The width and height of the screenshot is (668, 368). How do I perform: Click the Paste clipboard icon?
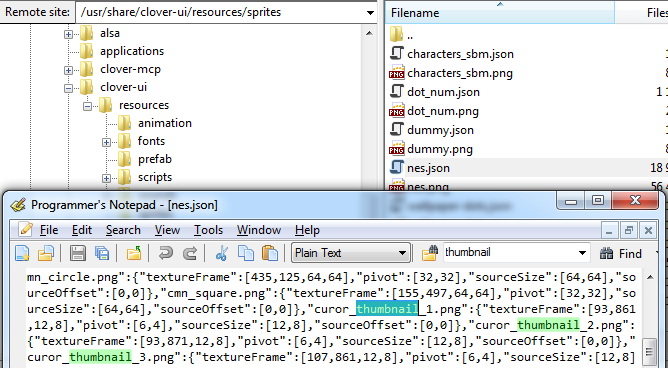270,253
